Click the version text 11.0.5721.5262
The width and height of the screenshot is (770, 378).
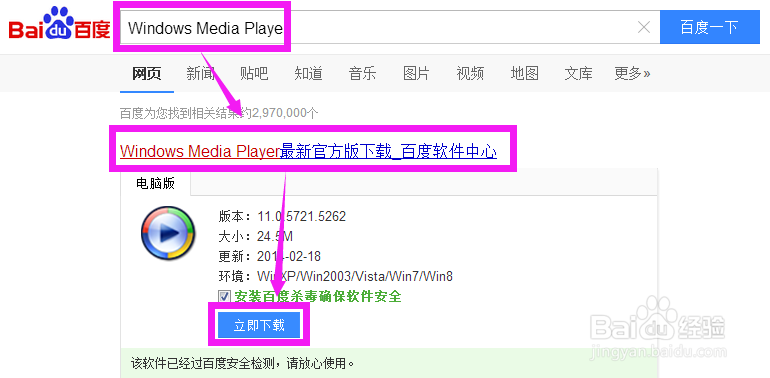(302, 216)
